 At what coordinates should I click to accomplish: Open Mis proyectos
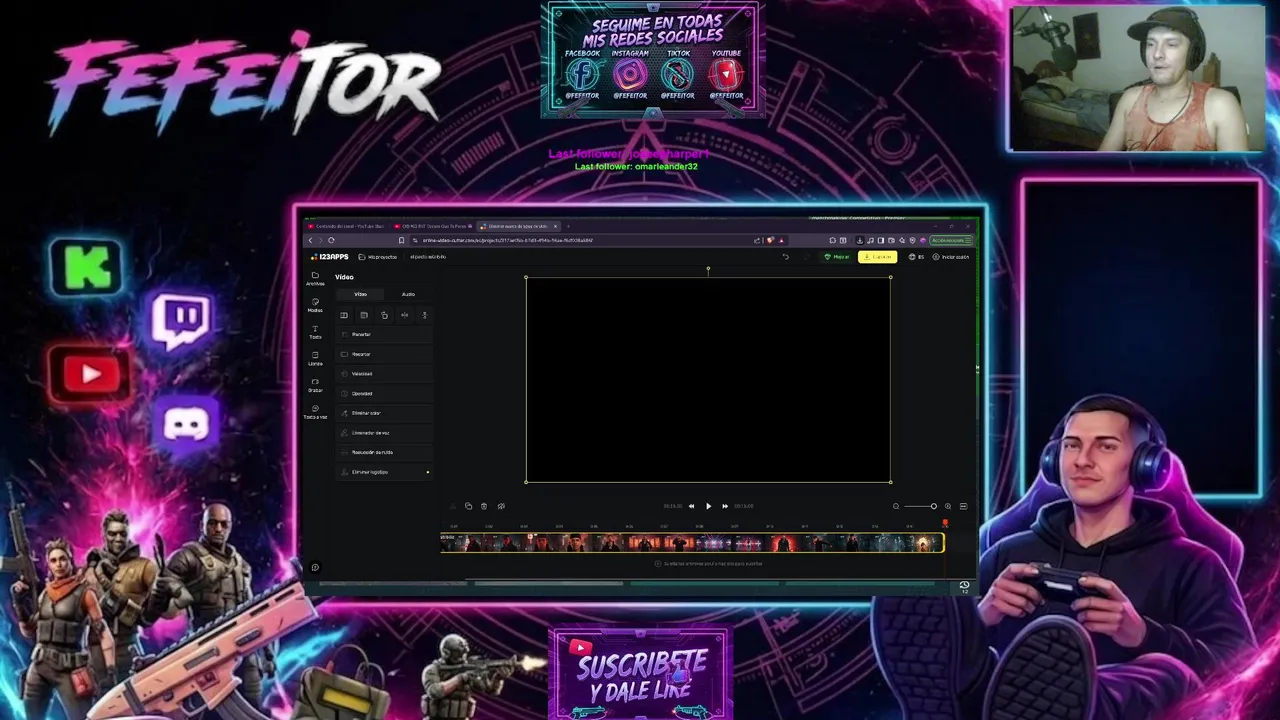point(378,257)
